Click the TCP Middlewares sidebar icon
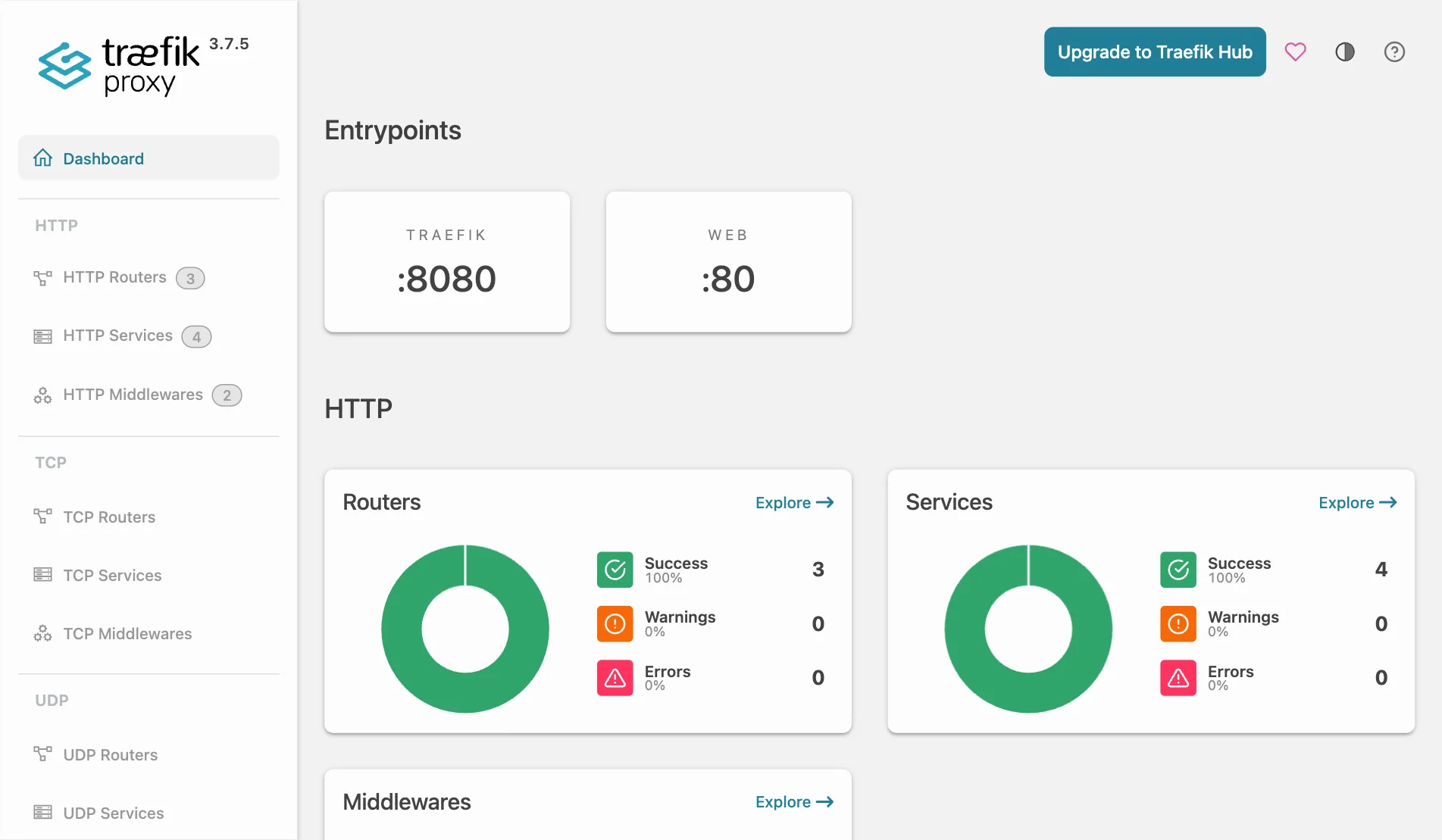This screenshot has height=840, width=1442. [x=43, y=633]
